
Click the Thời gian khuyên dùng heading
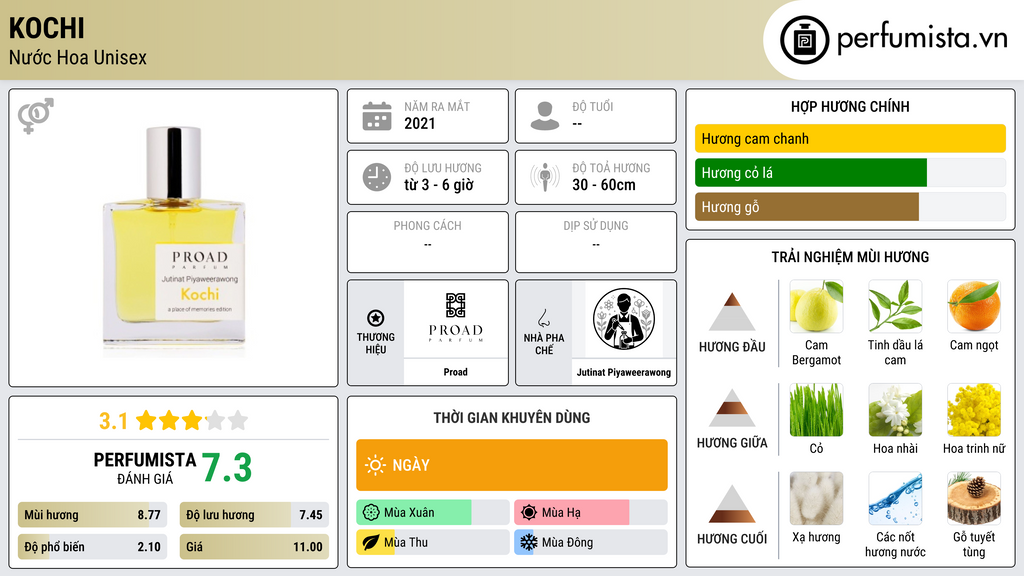[512, 417]
